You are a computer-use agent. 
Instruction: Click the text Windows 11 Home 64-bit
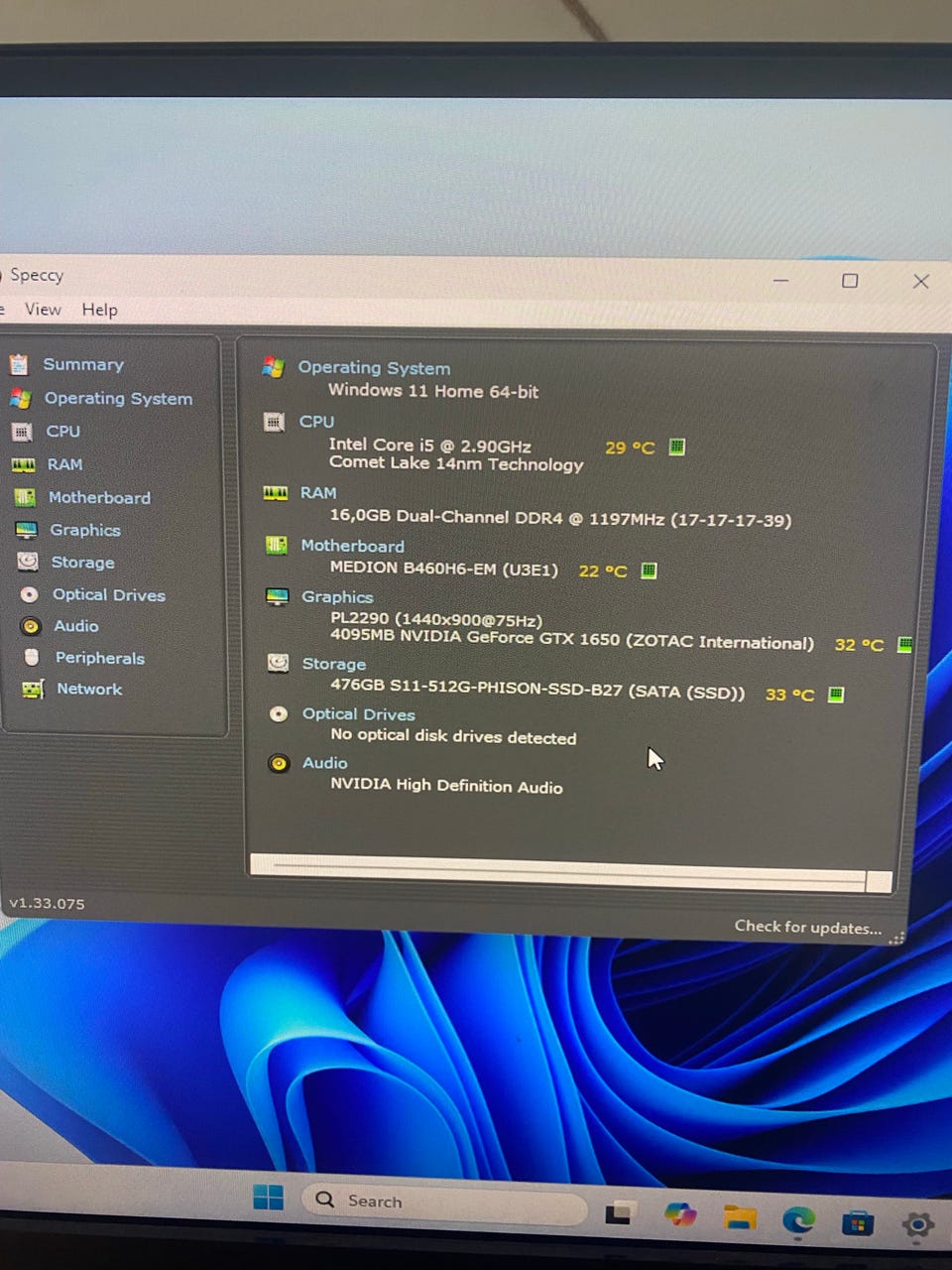tap(433, 391)
